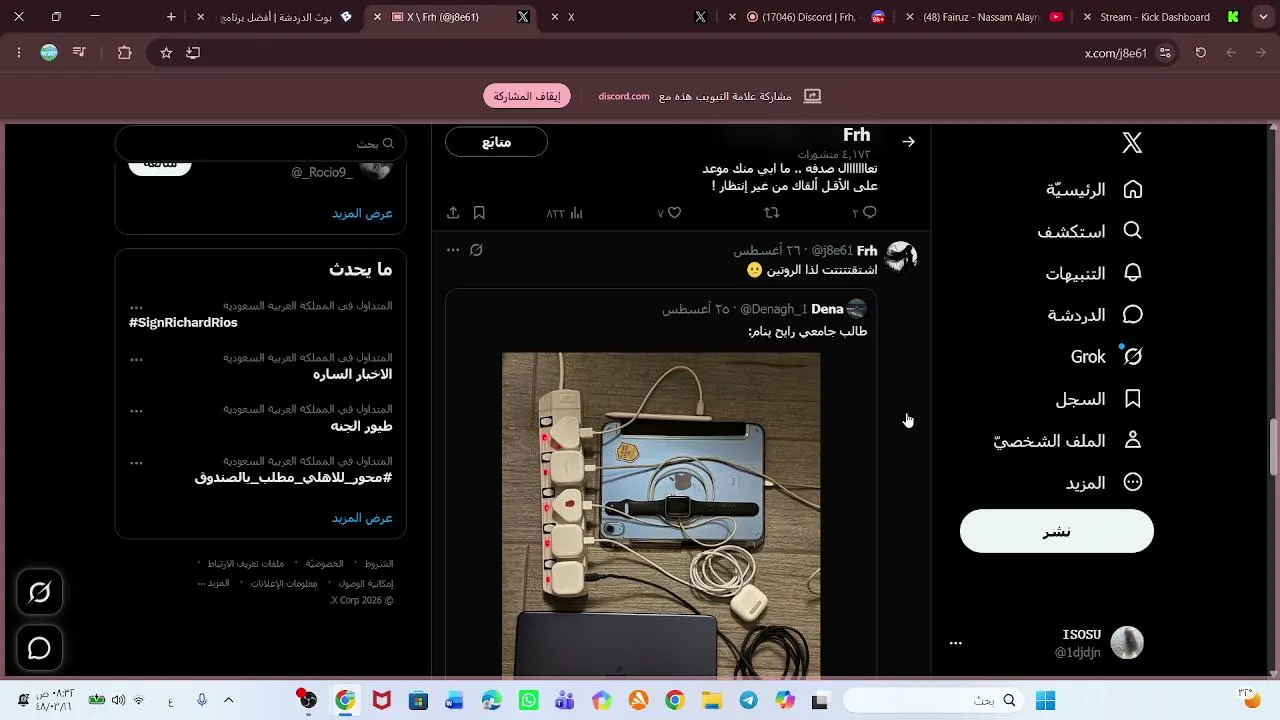This screenshot has width=1280, height=720.
Task: Open trend الاخبار الساره
Action: [x=352, y=375]
